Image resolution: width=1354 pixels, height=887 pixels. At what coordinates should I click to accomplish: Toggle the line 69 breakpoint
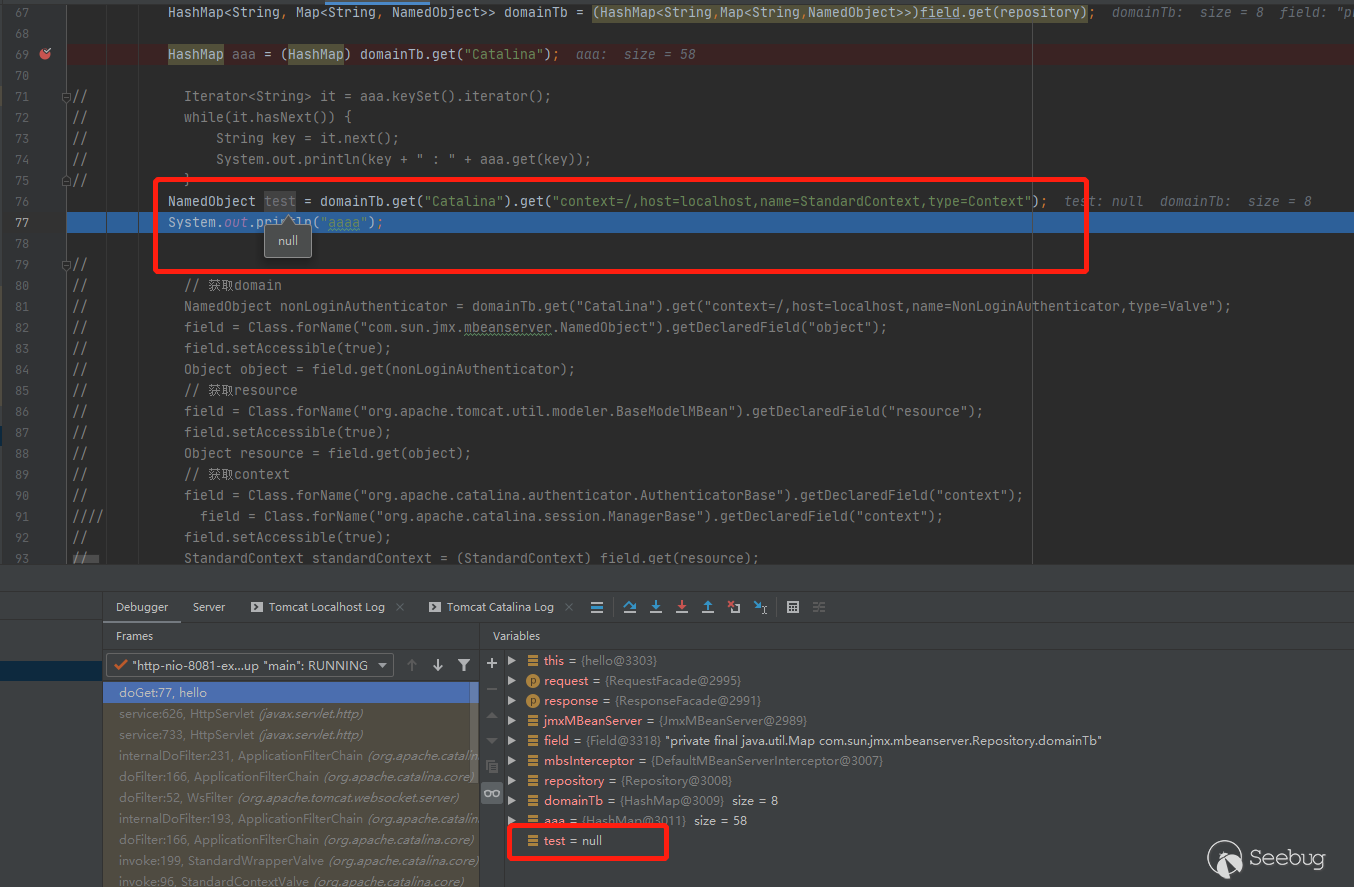coord(45,54)
